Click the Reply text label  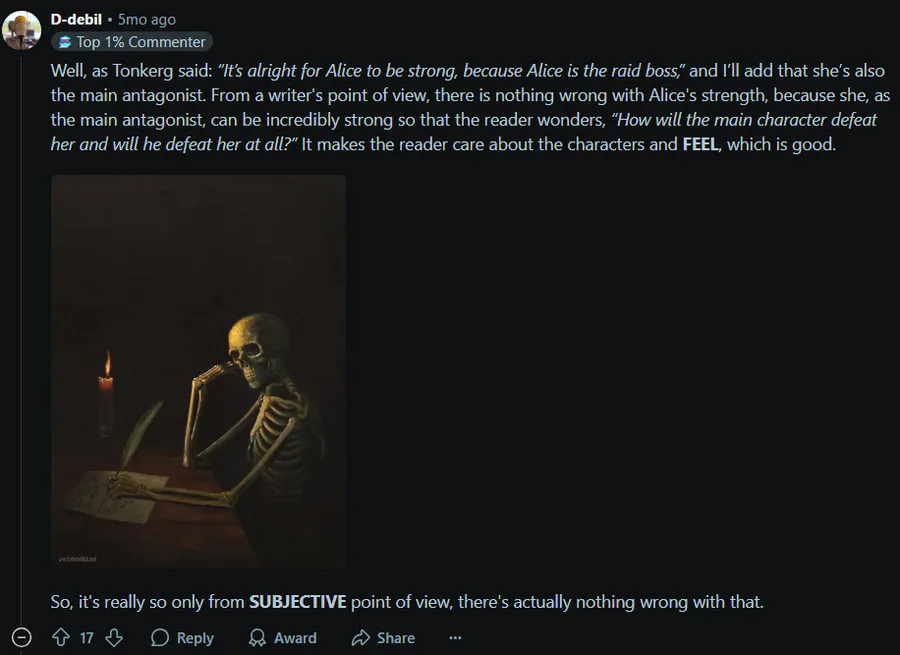195,638
